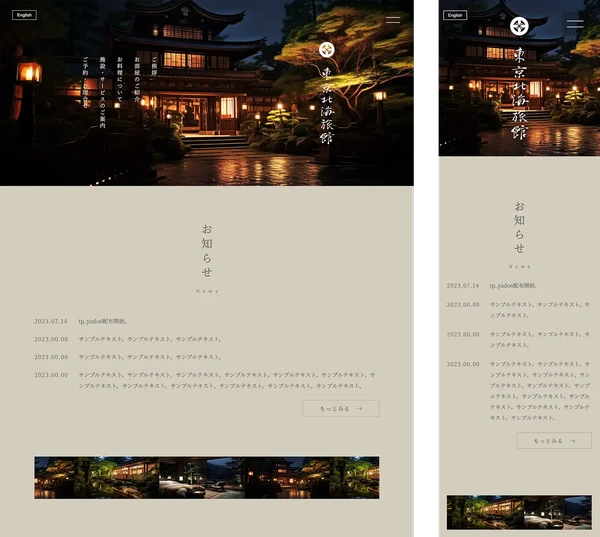This screenshot has height=537, width=600.
Task: Open the parked car thumbnail in the mobile strip
Action: pos(558,513)
